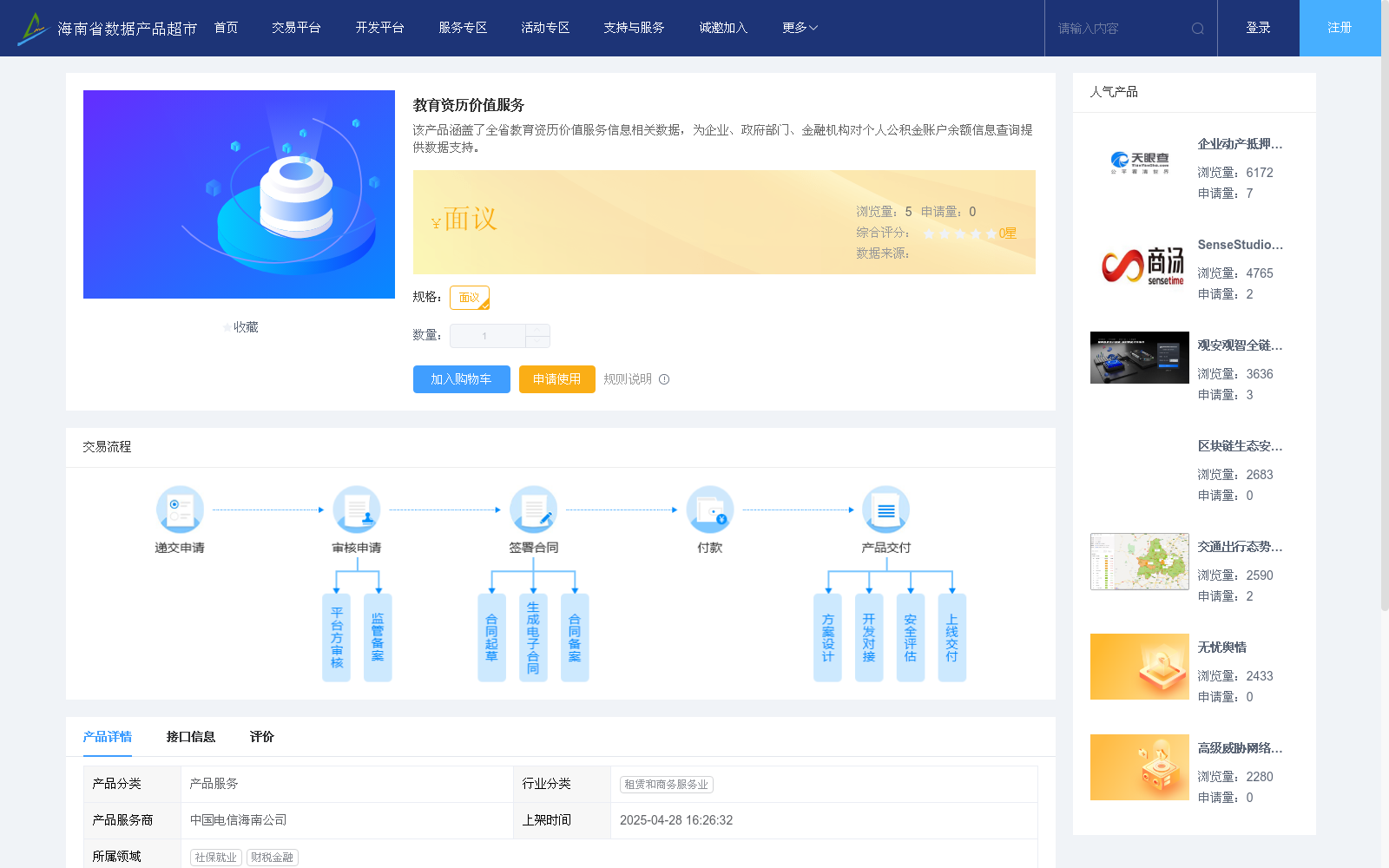Switch to the 产品详情 tab
The height and width of the screenshot is (868, 1389).
point(108,737)
